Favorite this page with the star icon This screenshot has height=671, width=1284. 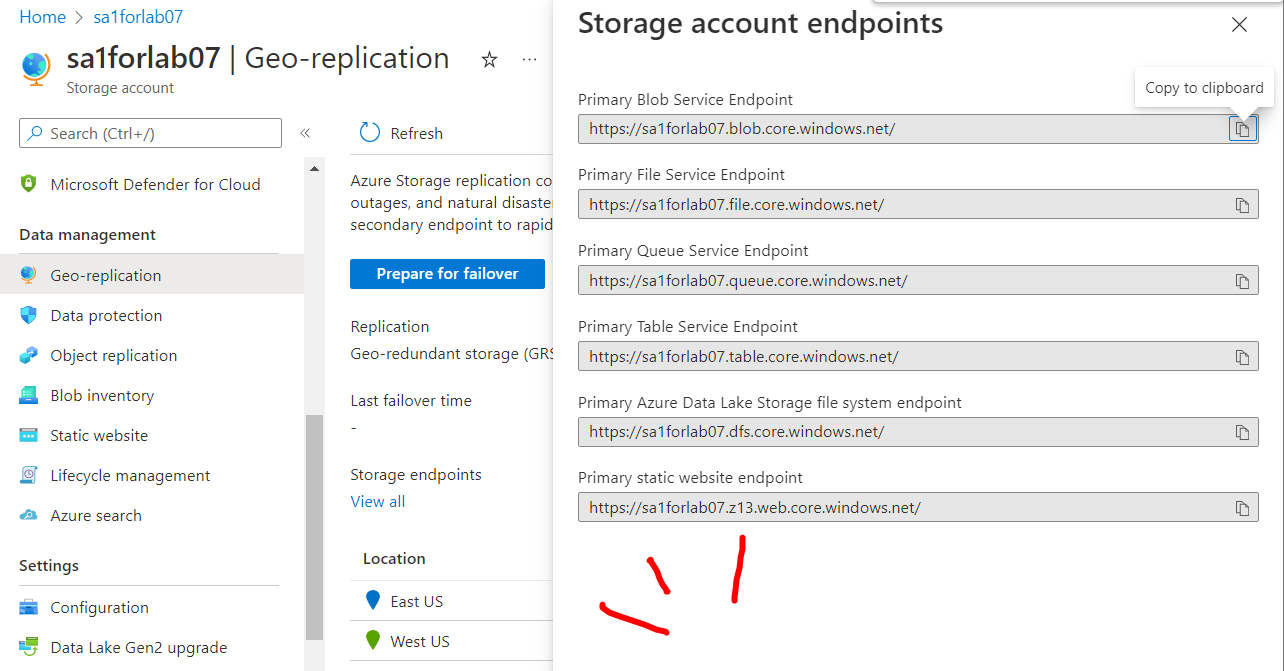[x=489, y=60]
